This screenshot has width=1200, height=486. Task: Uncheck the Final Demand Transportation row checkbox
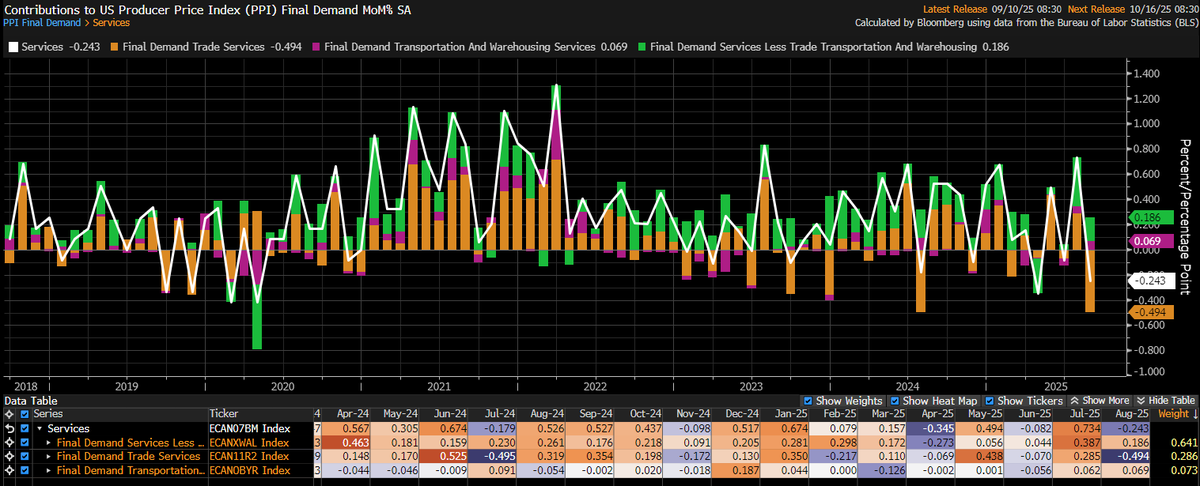[25, 470]
